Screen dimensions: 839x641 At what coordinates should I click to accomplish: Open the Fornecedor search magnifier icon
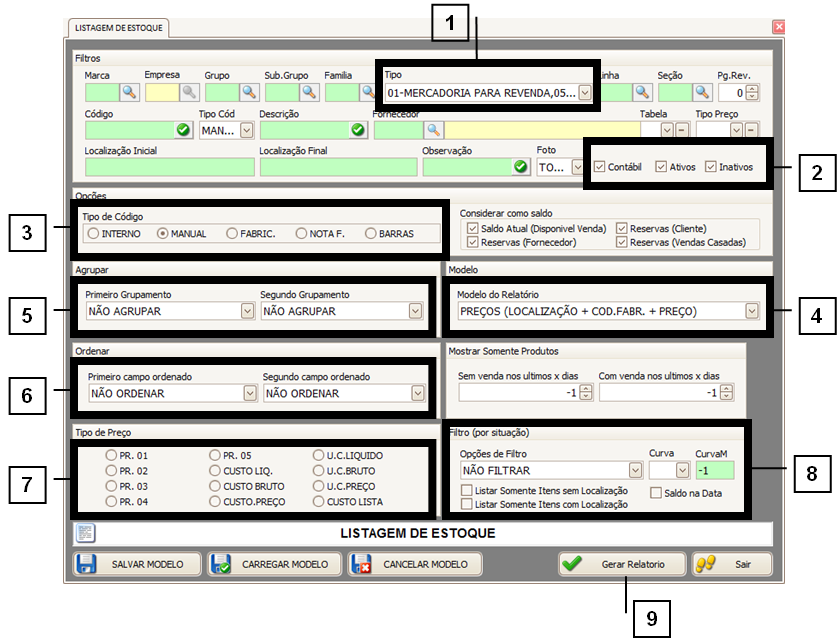[x=433, y=130]
